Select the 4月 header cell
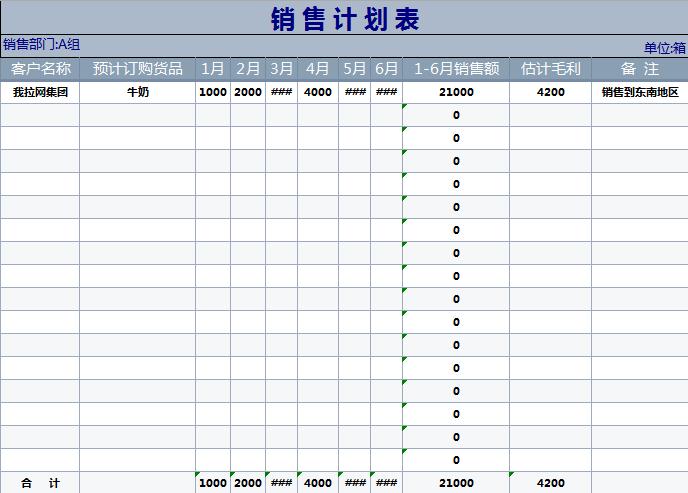688x493 pixels. [317, 69]
